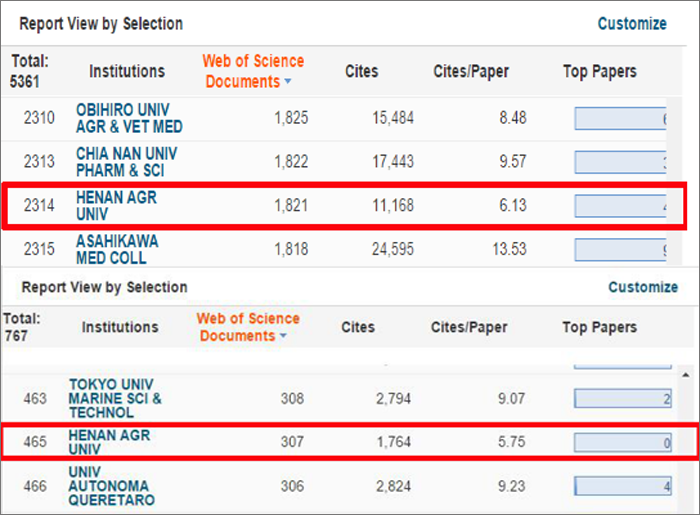Click Top Papers bar for HENAN AGR row 465
The height and width of the screenshot is (515, 700).
pos(623,442)
